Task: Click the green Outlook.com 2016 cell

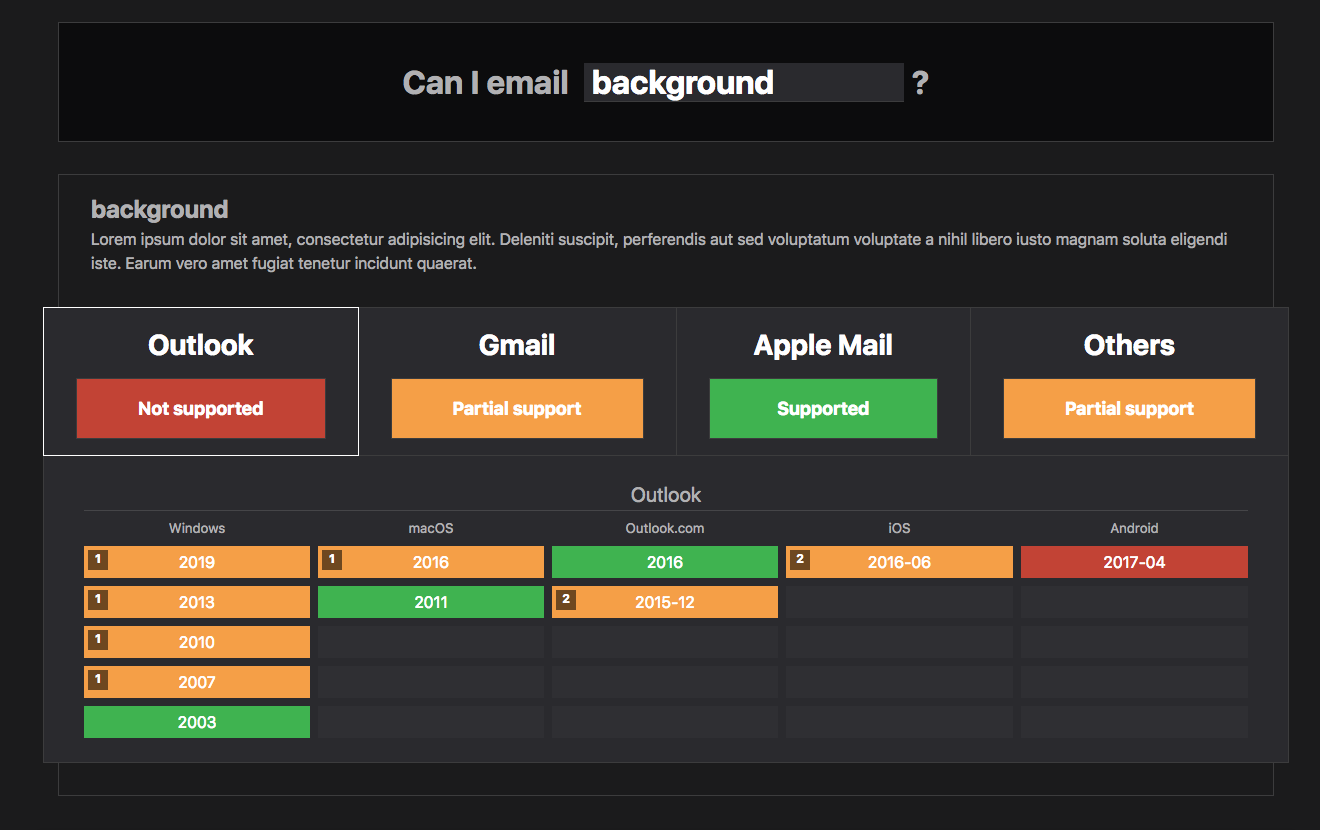Action: pos(665,562)
